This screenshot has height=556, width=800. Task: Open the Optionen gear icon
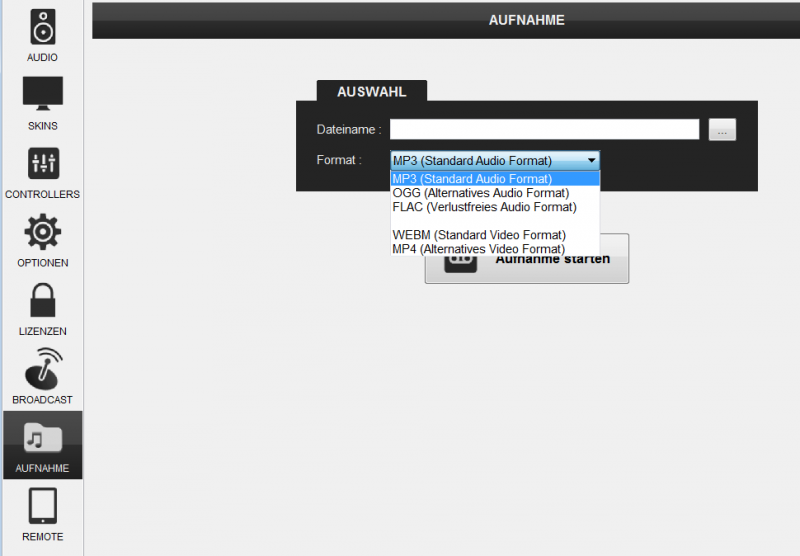43,232
